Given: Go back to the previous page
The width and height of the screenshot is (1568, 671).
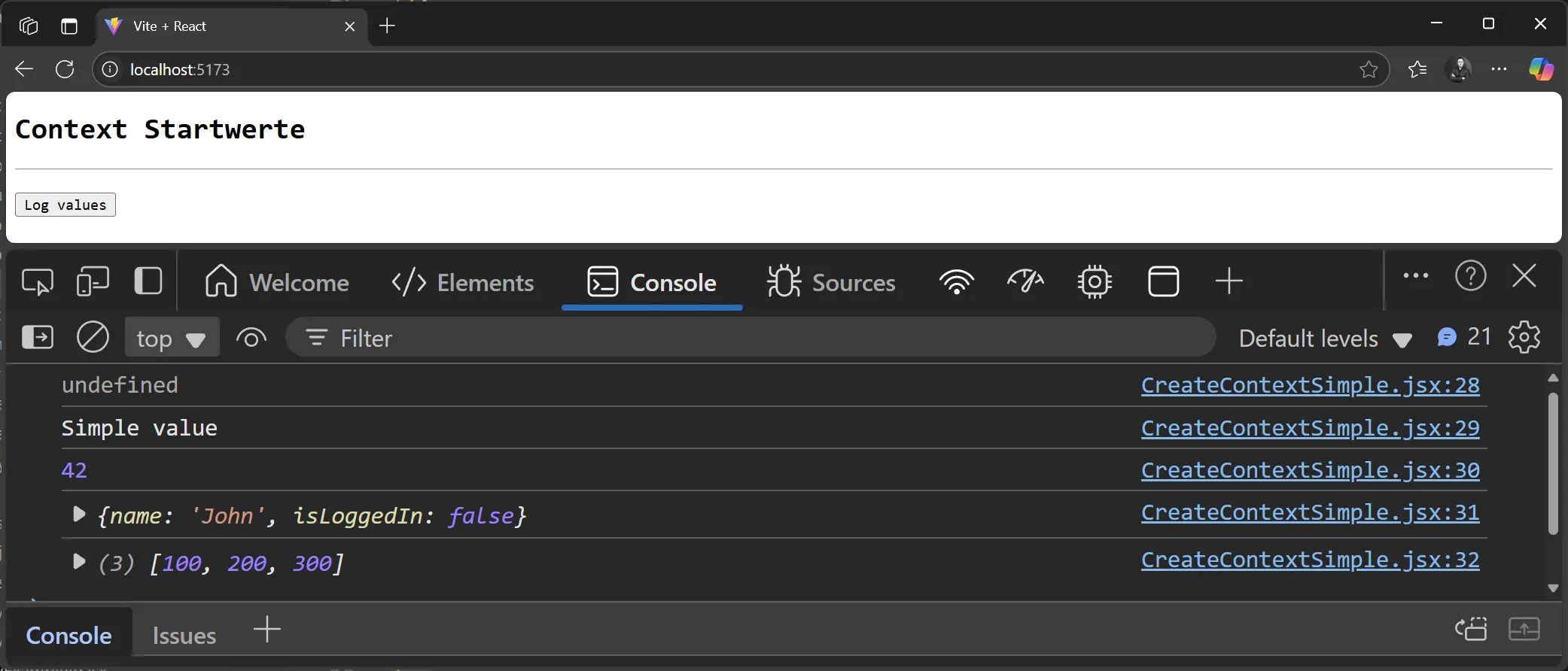Looking at the screenshot, I should click(24, 69).
